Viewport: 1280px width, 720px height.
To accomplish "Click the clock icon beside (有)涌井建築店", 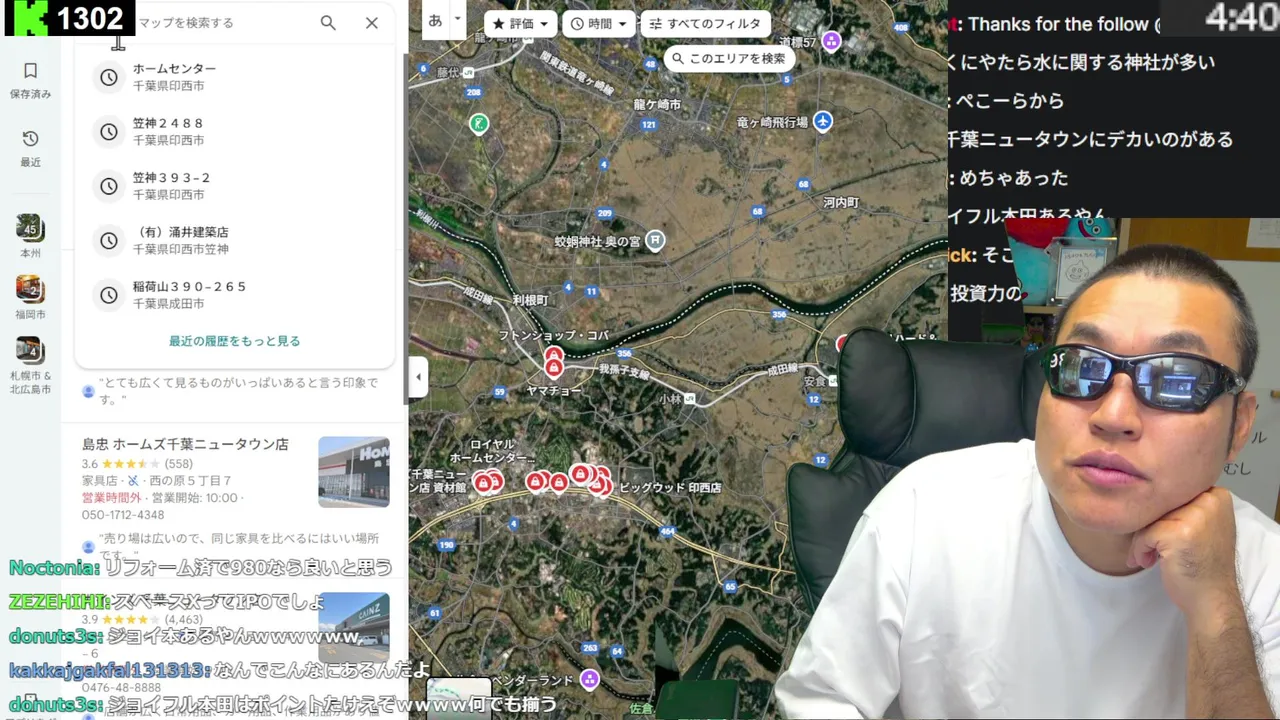I will click(x=109, y=240).
